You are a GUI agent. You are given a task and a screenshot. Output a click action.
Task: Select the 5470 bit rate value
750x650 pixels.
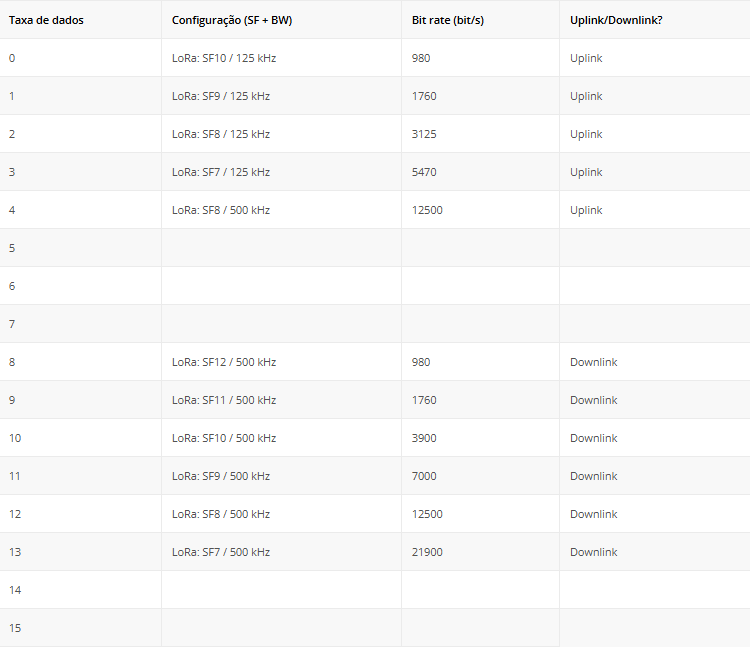pyautogui.click(x=424, y=172)
